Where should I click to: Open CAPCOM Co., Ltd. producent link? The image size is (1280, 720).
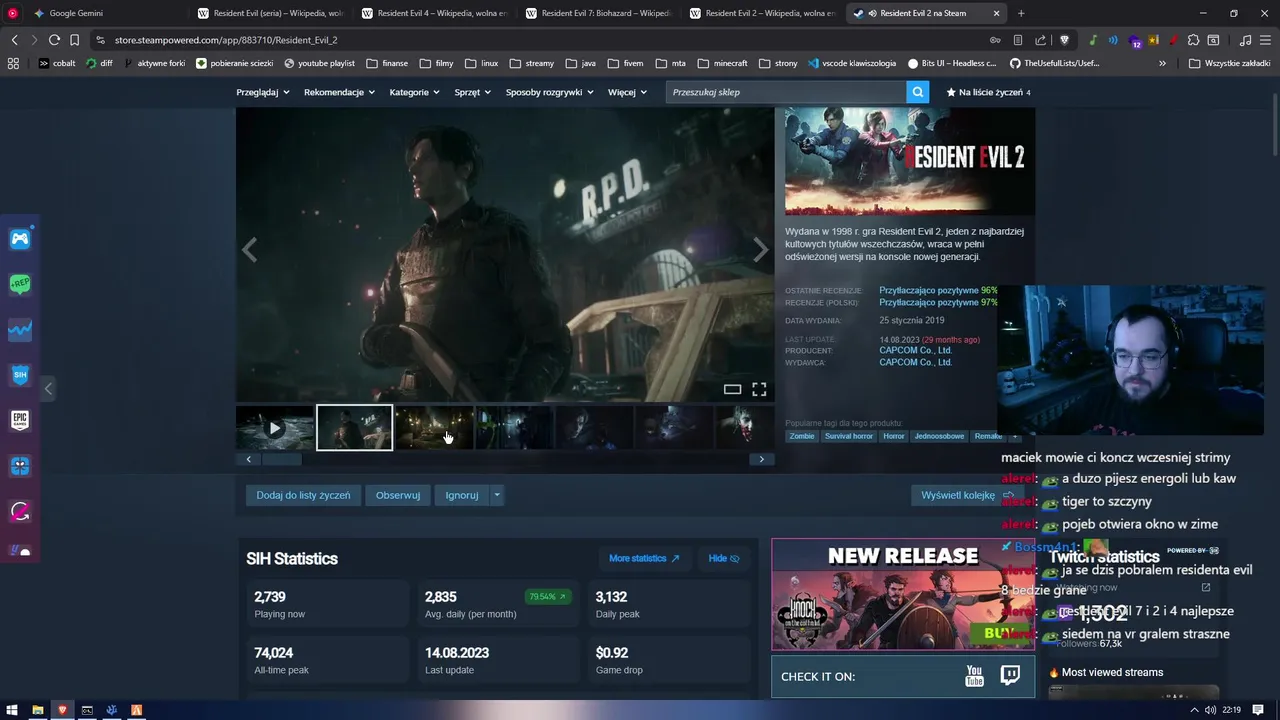(915, 351)
